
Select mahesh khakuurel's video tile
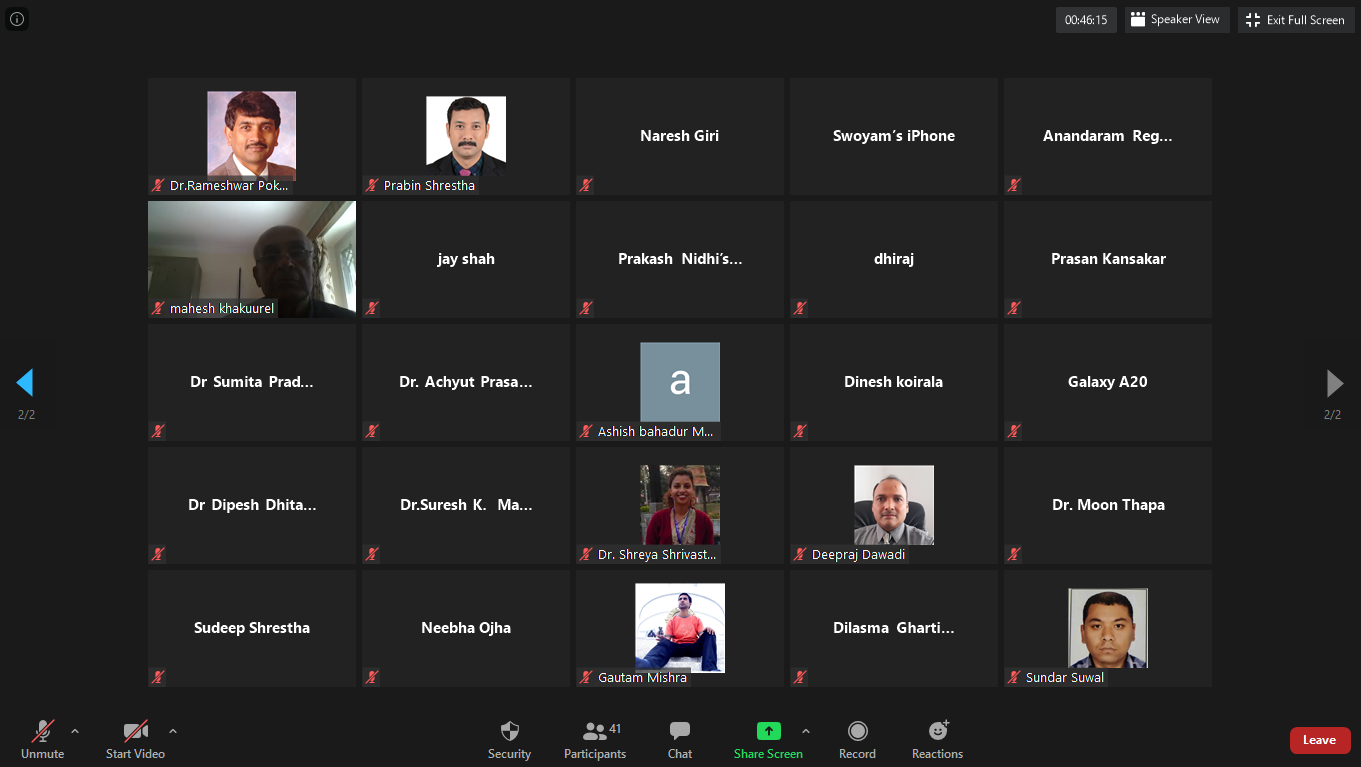[x=252, y=259]
